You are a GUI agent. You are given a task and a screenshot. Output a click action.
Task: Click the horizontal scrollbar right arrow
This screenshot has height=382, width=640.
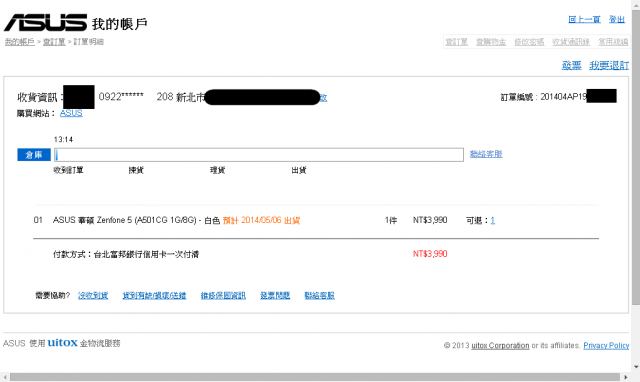[626, 377]
